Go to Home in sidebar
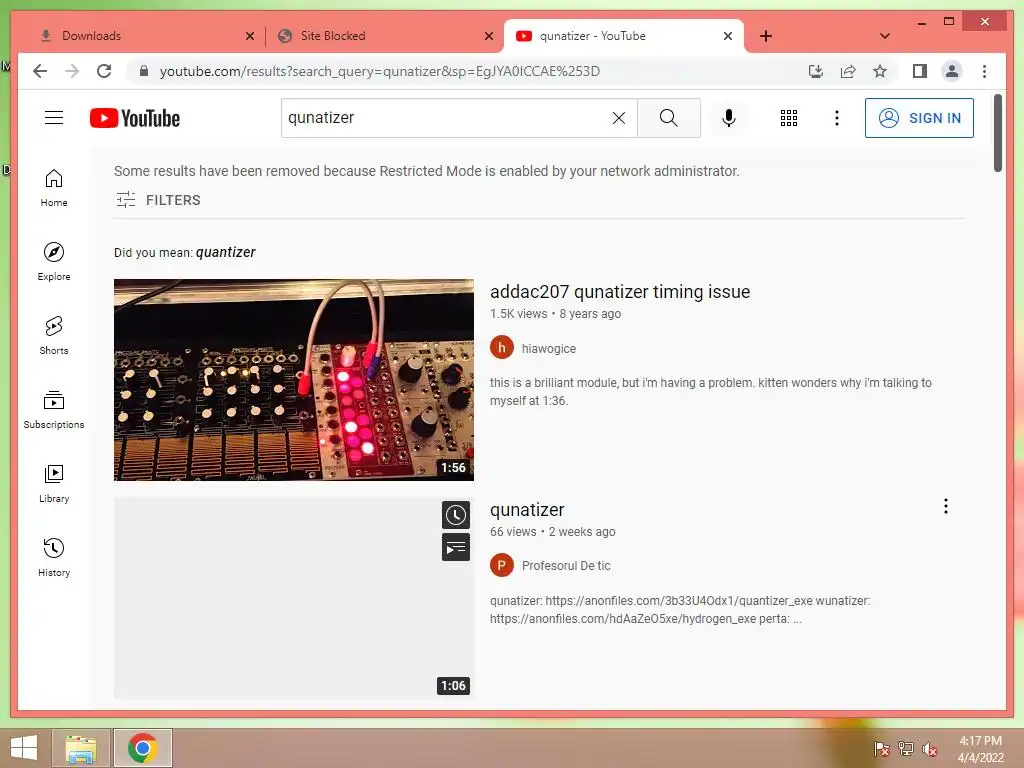Image resolution: width=1024 pixels, height=768 pixels. point(54,187)
